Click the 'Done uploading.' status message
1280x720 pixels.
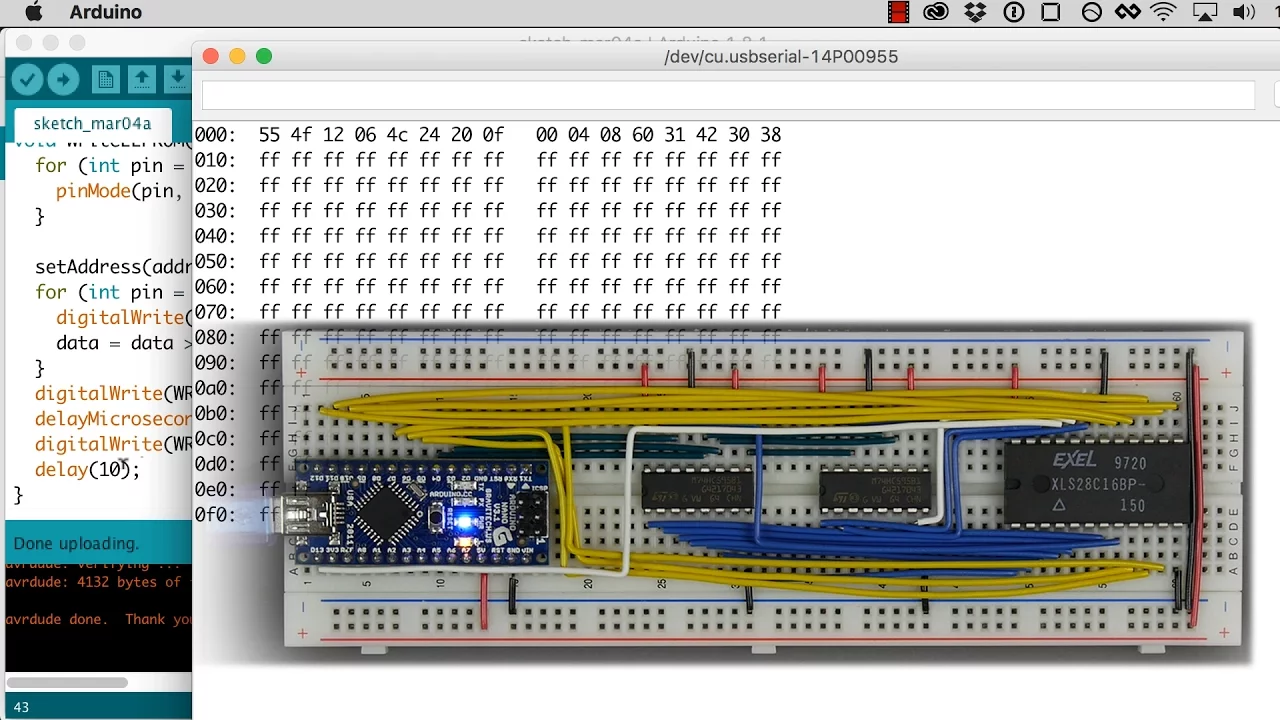point(76,544)
